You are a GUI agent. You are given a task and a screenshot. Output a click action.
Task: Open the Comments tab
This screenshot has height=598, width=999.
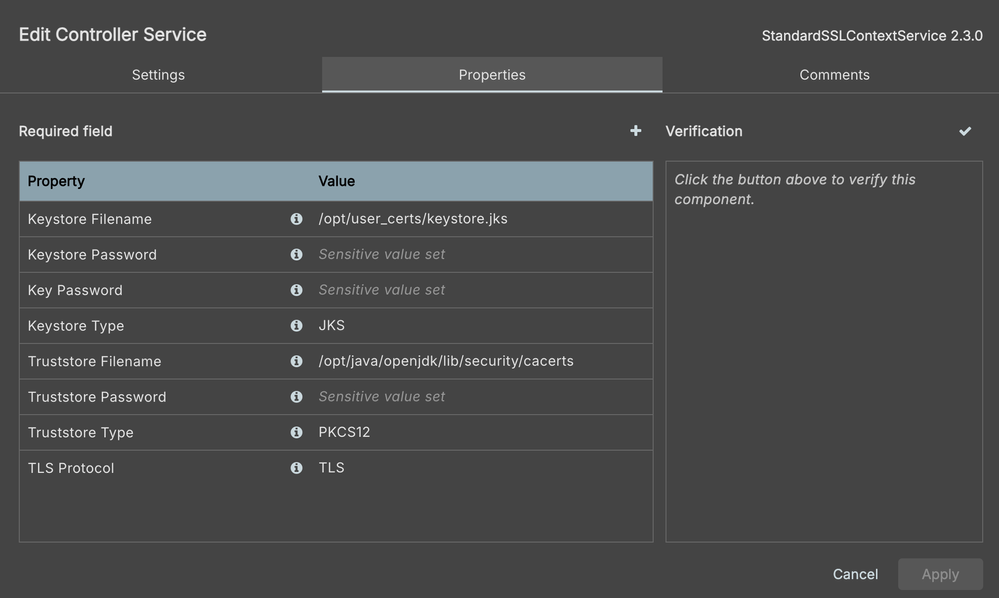pos(834,75)
